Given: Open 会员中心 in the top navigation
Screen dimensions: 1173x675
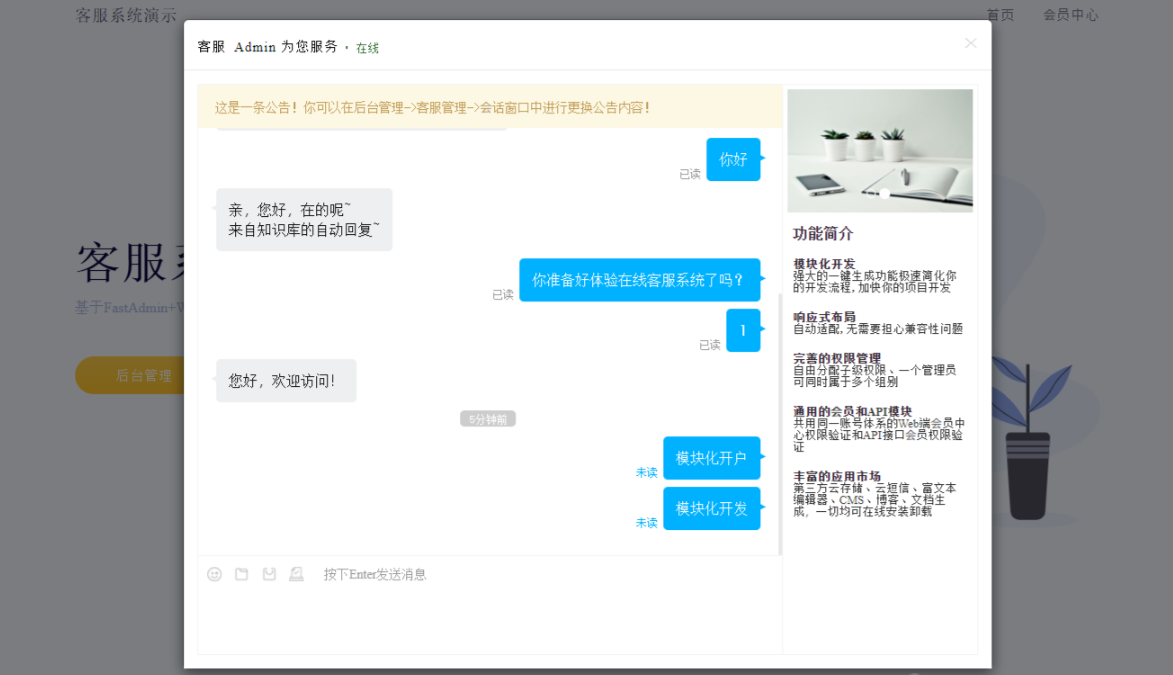Looking at the screenshot, I should coord(1070,15).
